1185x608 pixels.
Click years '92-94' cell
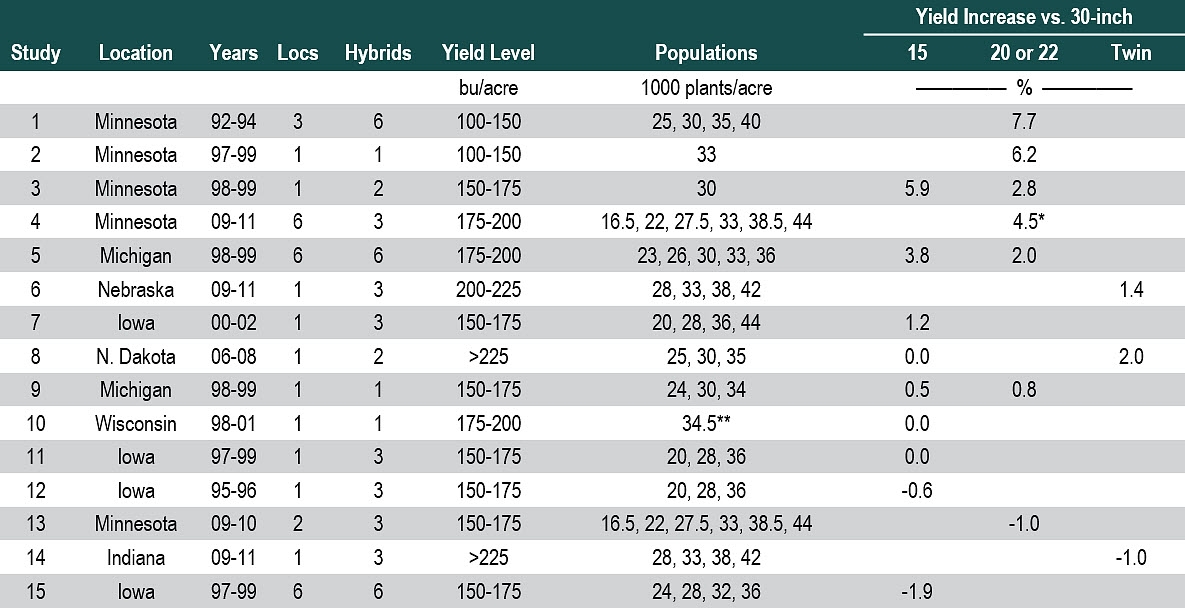tap(234, 122)
